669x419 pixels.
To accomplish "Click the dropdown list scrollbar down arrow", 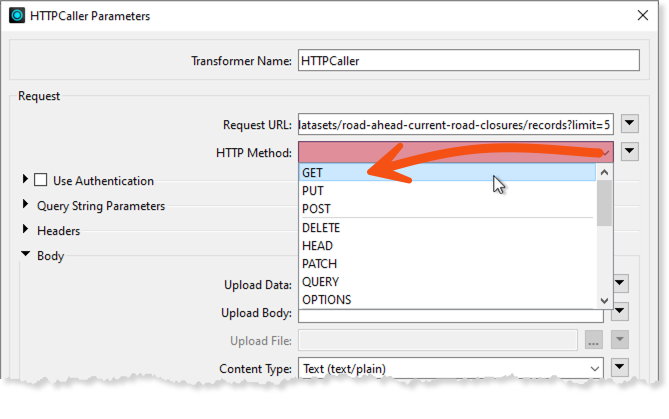I will [x=604, y=300].
